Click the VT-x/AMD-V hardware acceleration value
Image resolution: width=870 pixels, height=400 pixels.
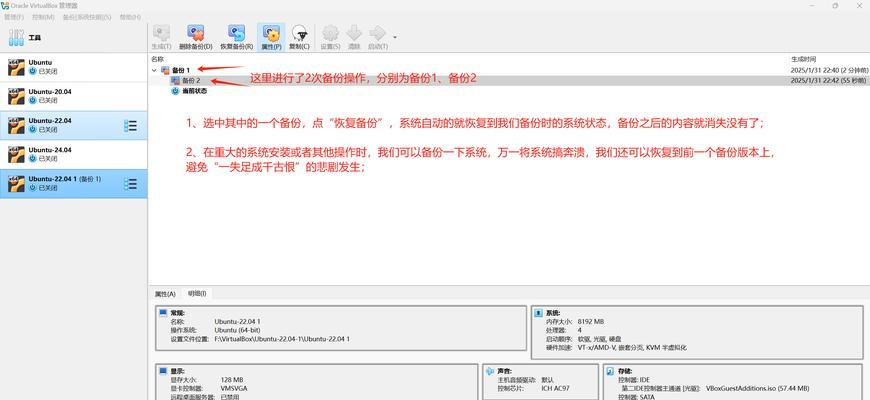(632, 348)
